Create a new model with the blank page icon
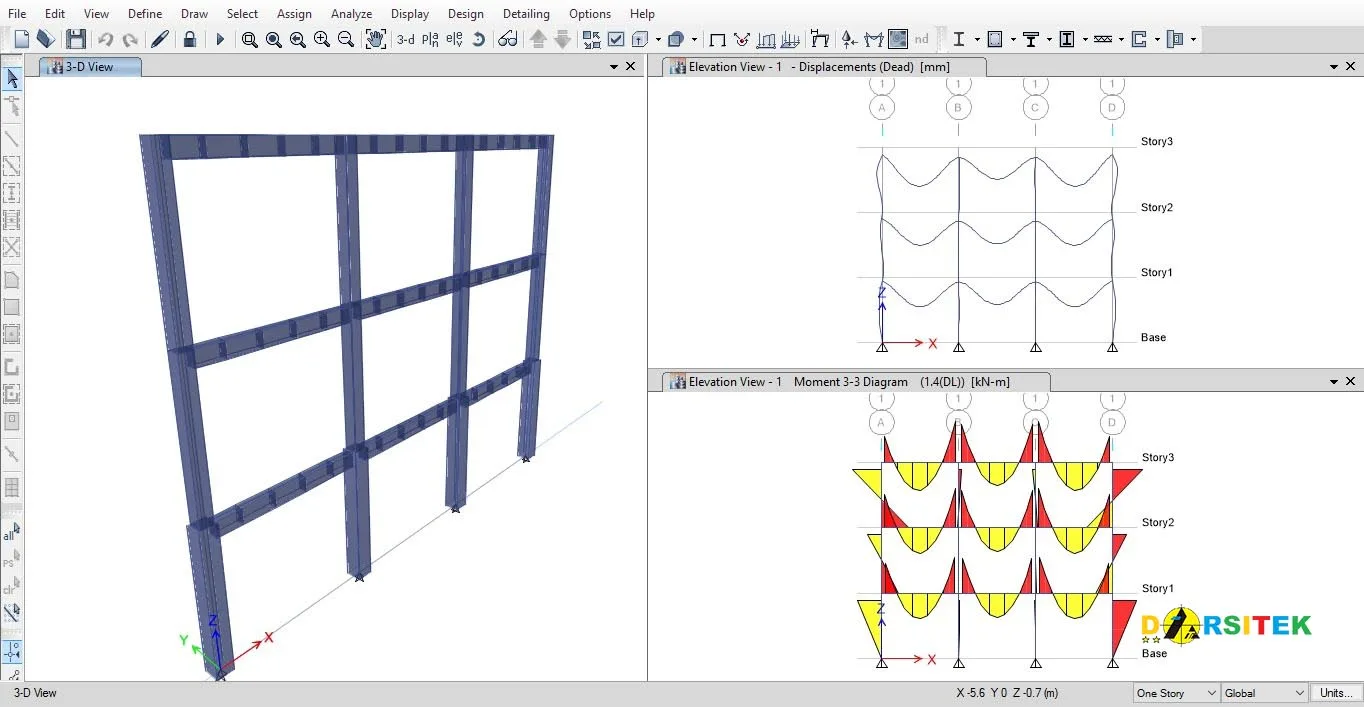 22,39
